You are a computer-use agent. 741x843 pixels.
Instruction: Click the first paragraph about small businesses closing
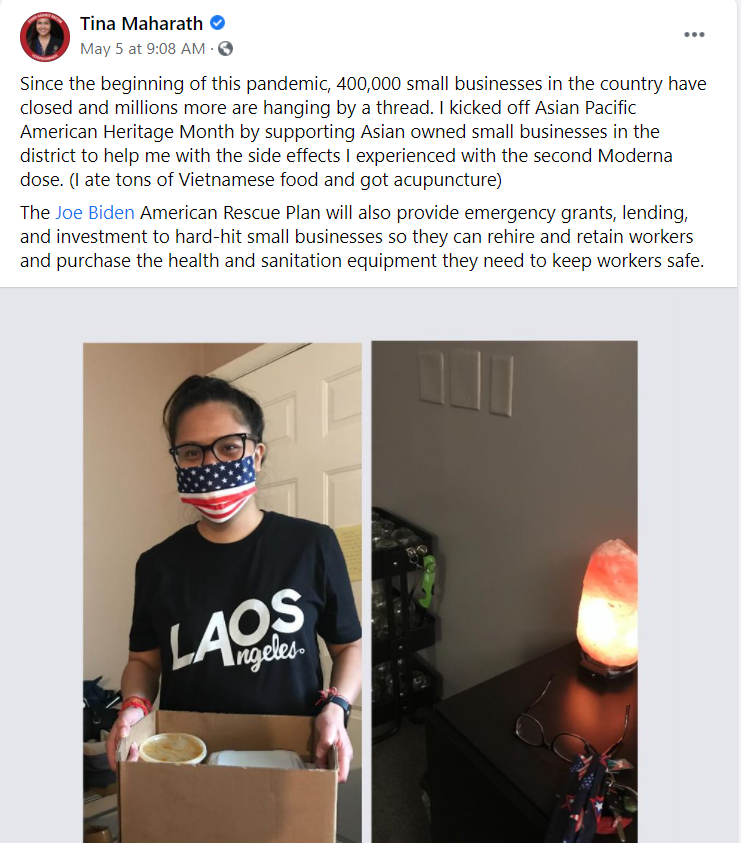[363, 132]
